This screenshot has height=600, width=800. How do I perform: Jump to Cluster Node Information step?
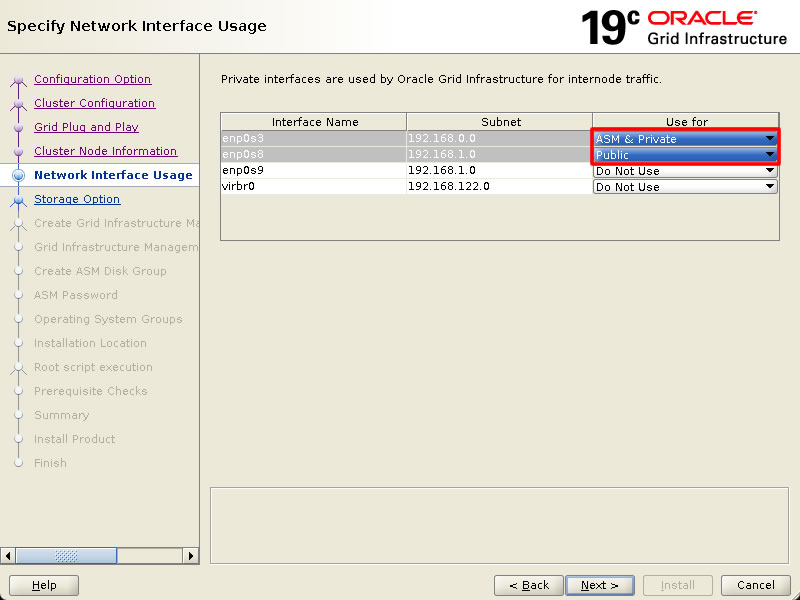pos(106,151)
